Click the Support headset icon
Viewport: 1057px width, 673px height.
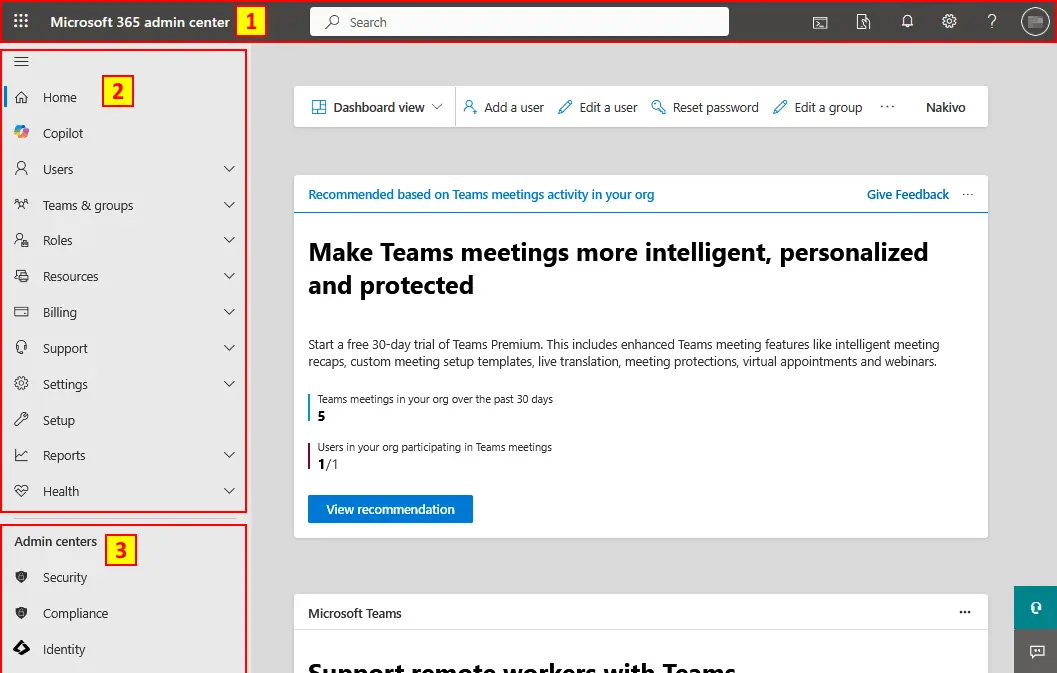[x=22, y=347]
